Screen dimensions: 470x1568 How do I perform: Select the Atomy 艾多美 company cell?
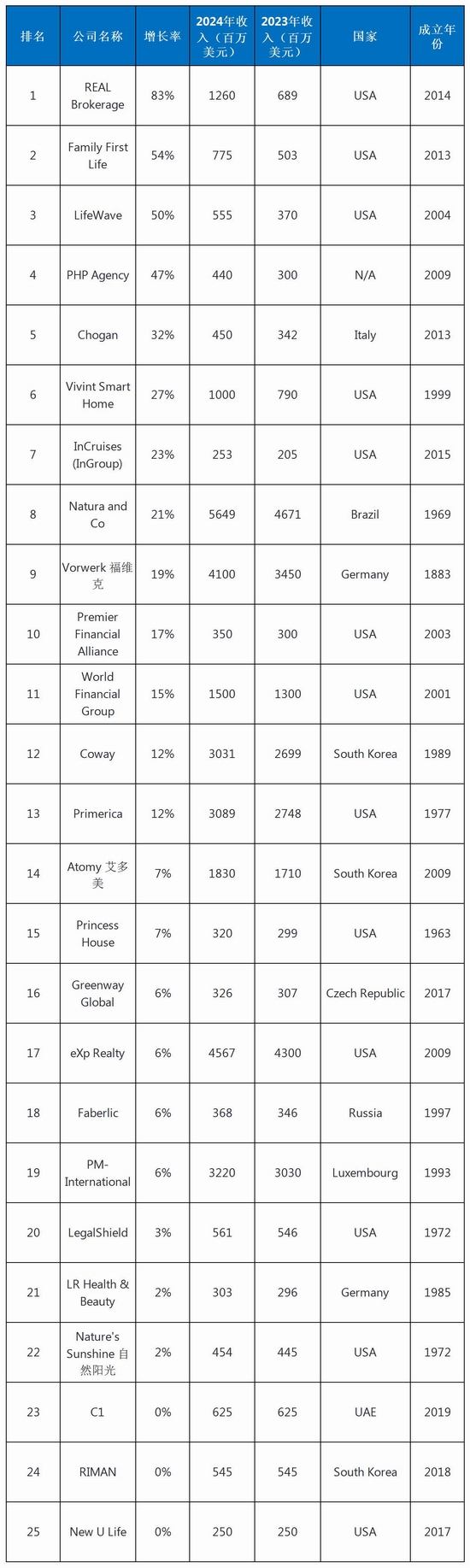pos(97,873)
